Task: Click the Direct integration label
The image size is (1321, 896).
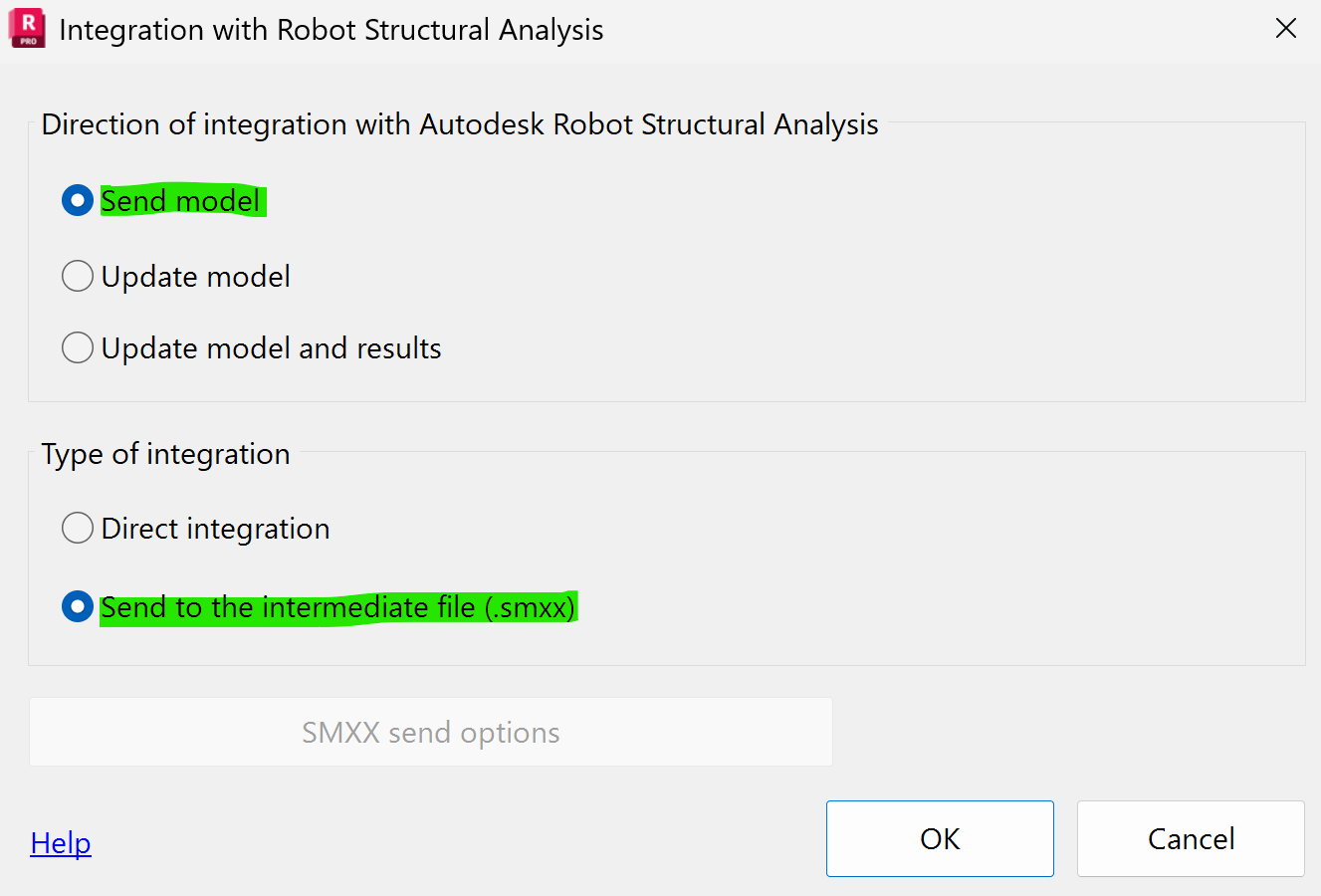Action: 214,528
